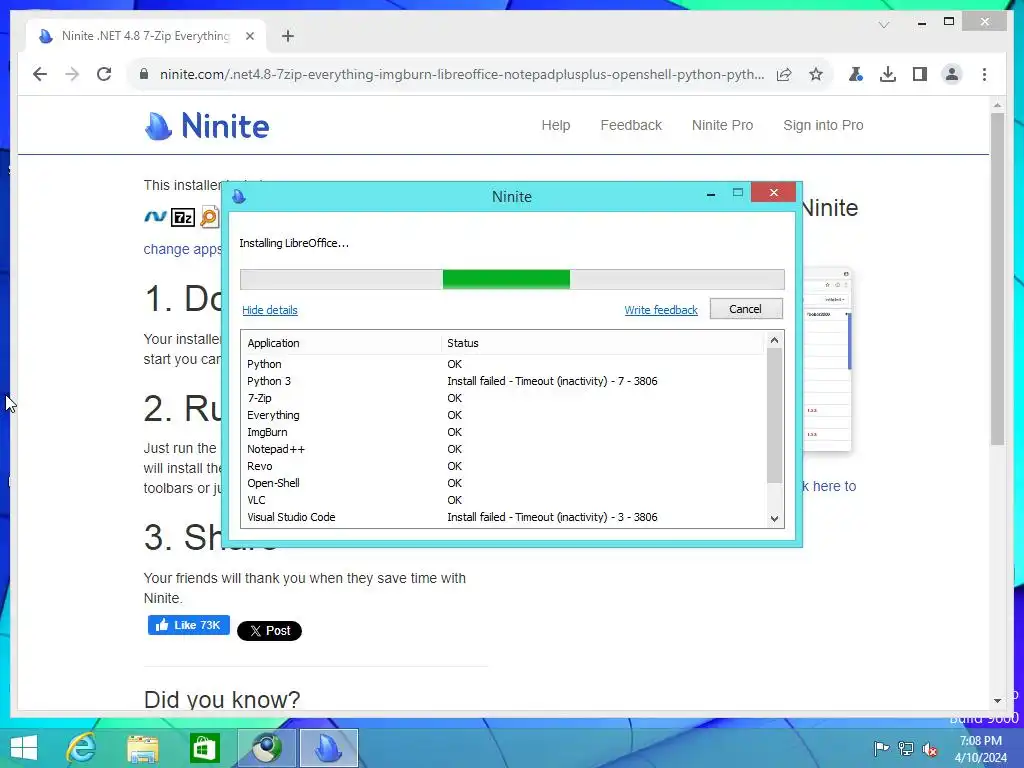Click Hide details link
Screen dimensions: 1024x768
point(270,310)
